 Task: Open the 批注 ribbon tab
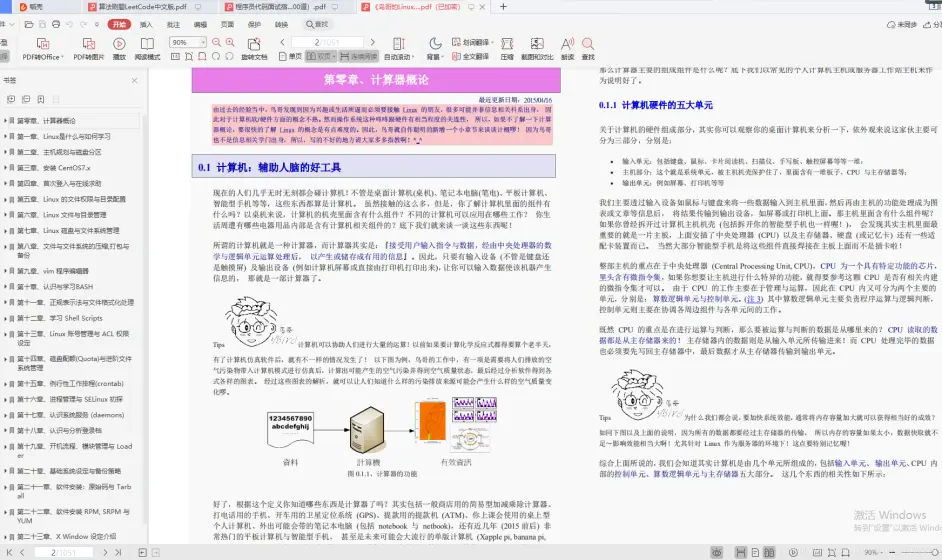173,25
